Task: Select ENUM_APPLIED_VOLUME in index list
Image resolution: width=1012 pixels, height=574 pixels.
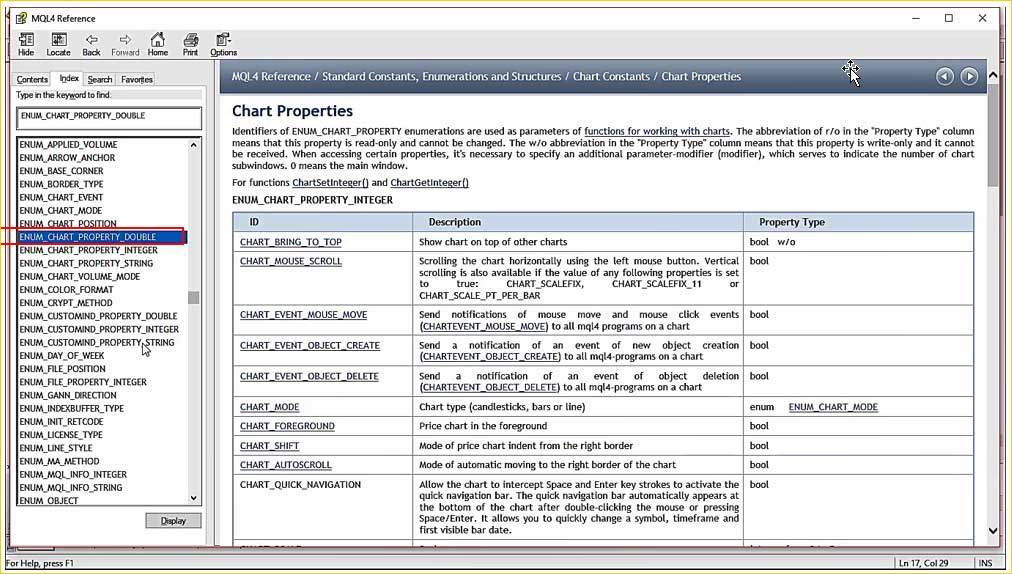Action: (x=68, y=145)
